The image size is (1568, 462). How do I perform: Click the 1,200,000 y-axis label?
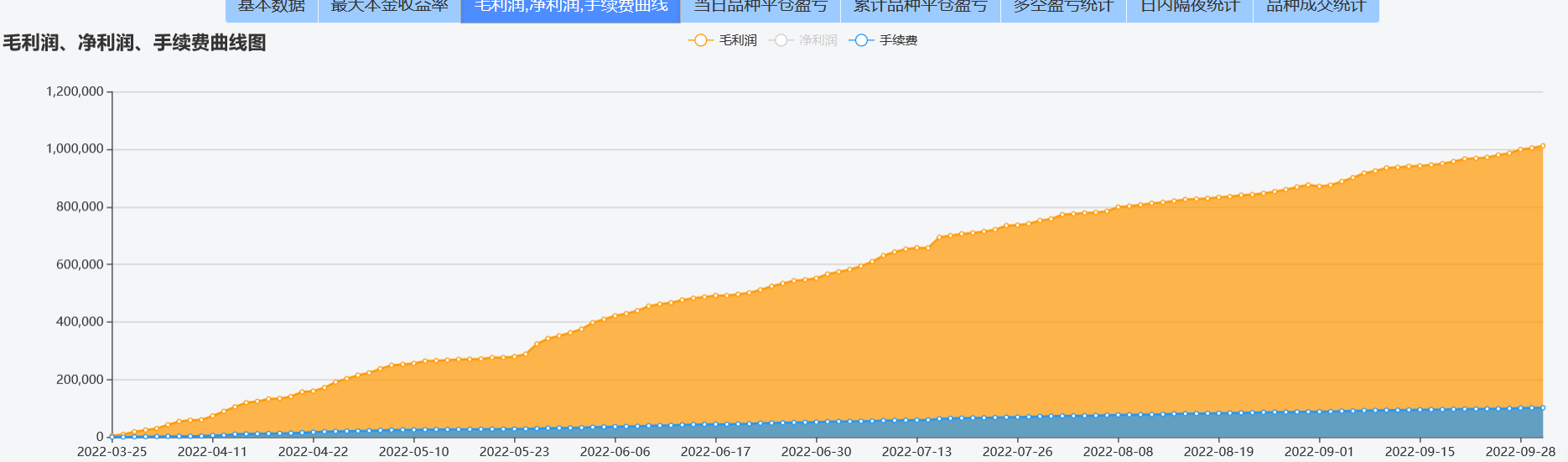pyautogui.click(x=75, y=91)
